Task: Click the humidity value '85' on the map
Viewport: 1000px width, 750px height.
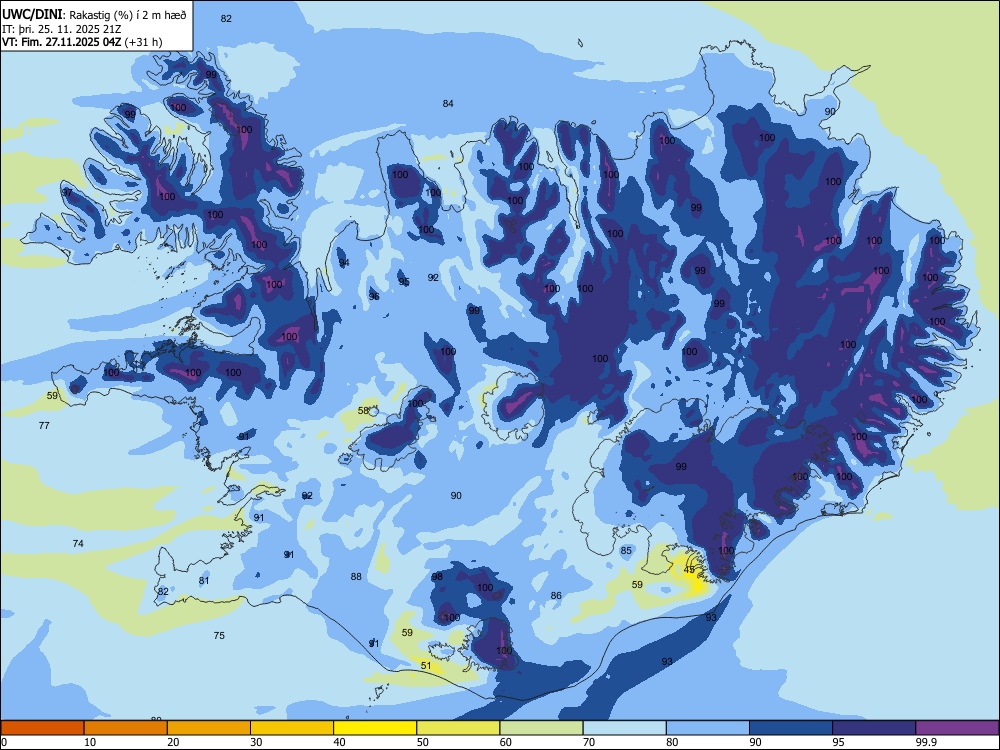Action: coord(626,550)
